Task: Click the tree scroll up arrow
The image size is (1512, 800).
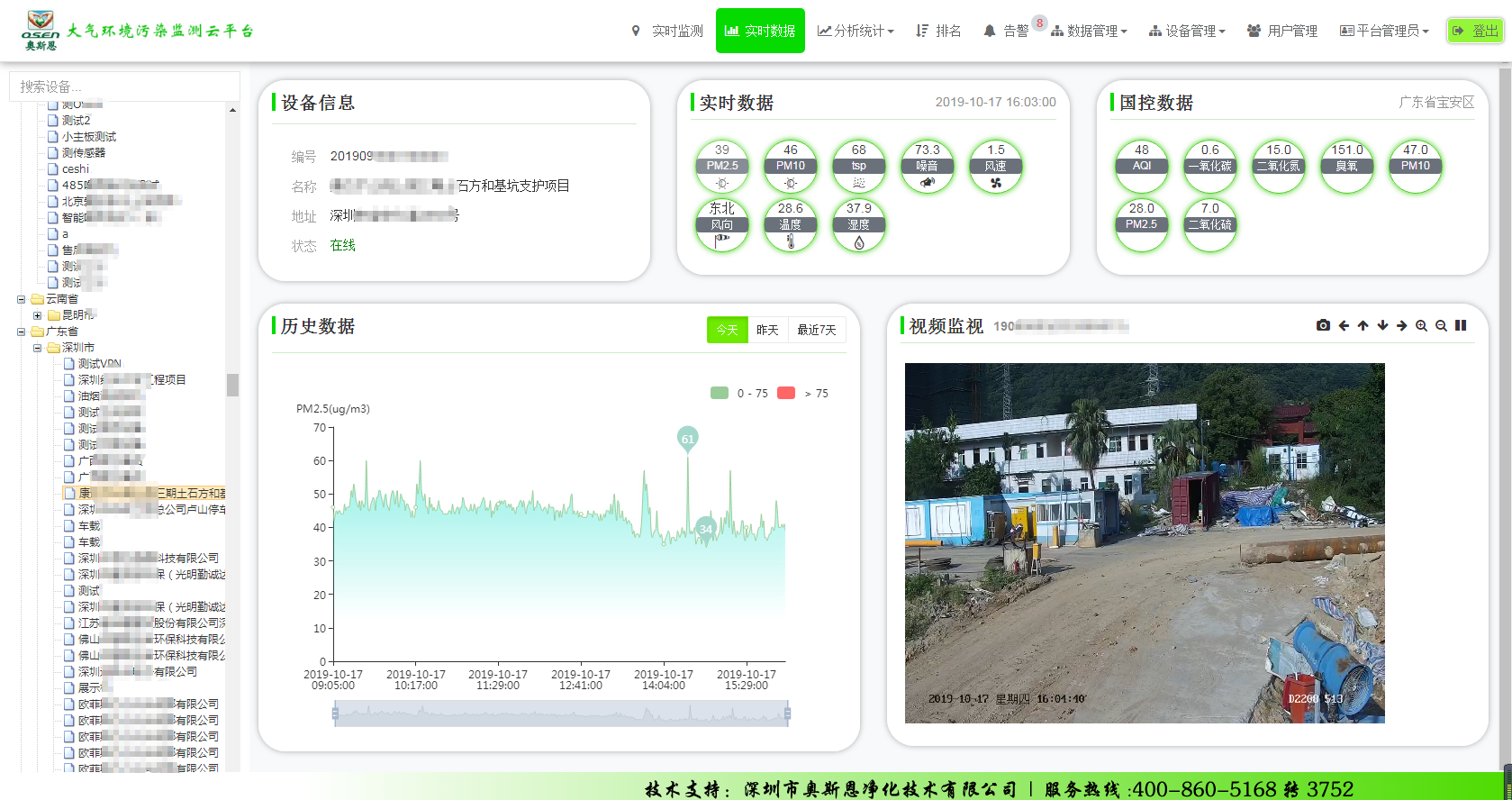Action: 232,110
